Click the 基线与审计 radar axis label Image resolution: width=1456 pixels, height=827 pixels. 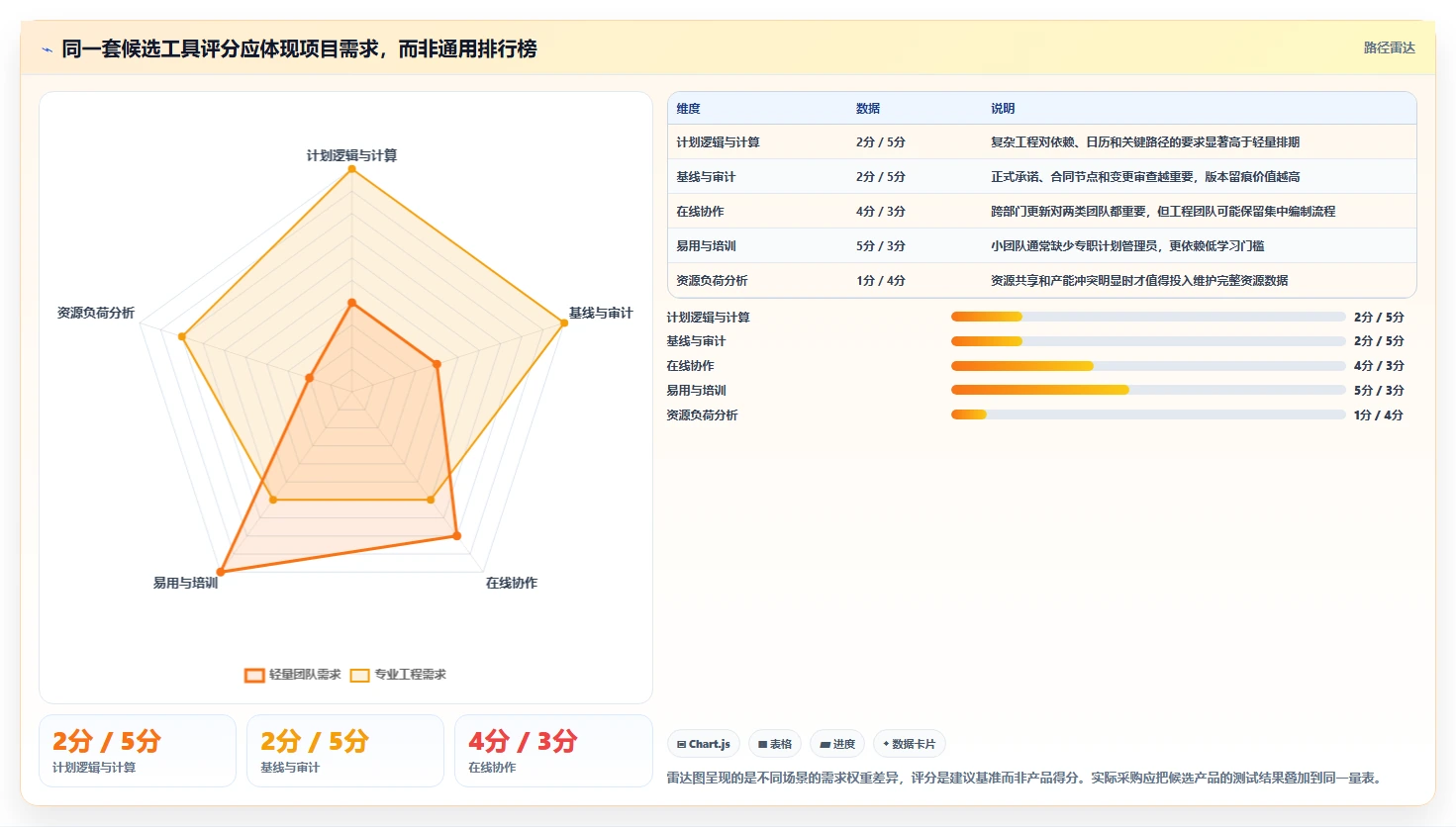click(601, 313)
